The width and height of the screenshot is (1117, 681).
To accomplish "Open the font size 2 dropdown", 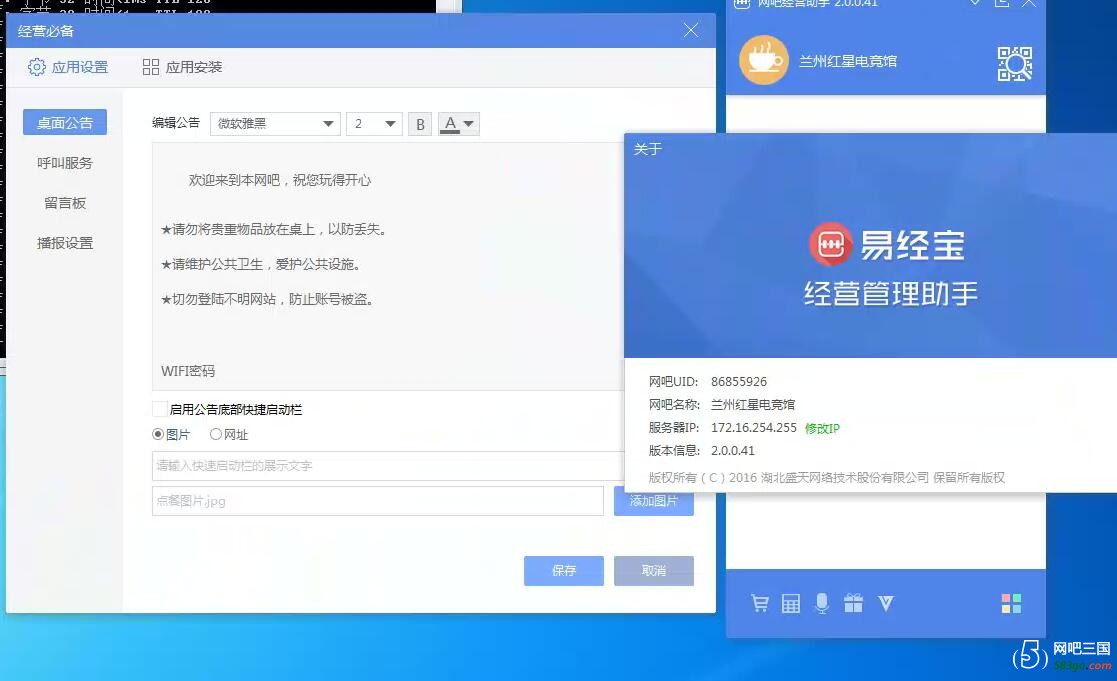I will [374, 124].
